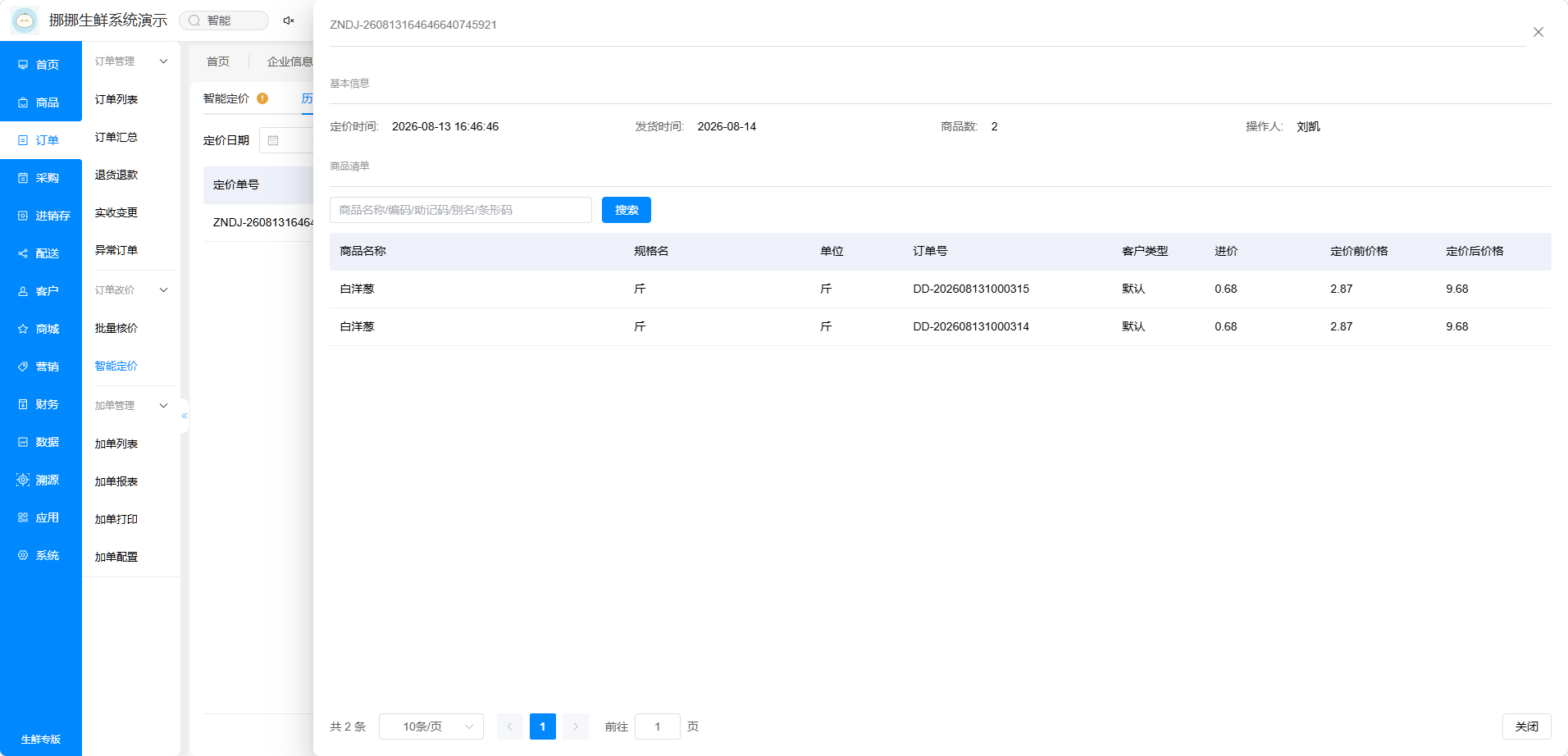1568x756 pixels.
Task: Click order number DD-202608131000315
Action: click(971, 289)
